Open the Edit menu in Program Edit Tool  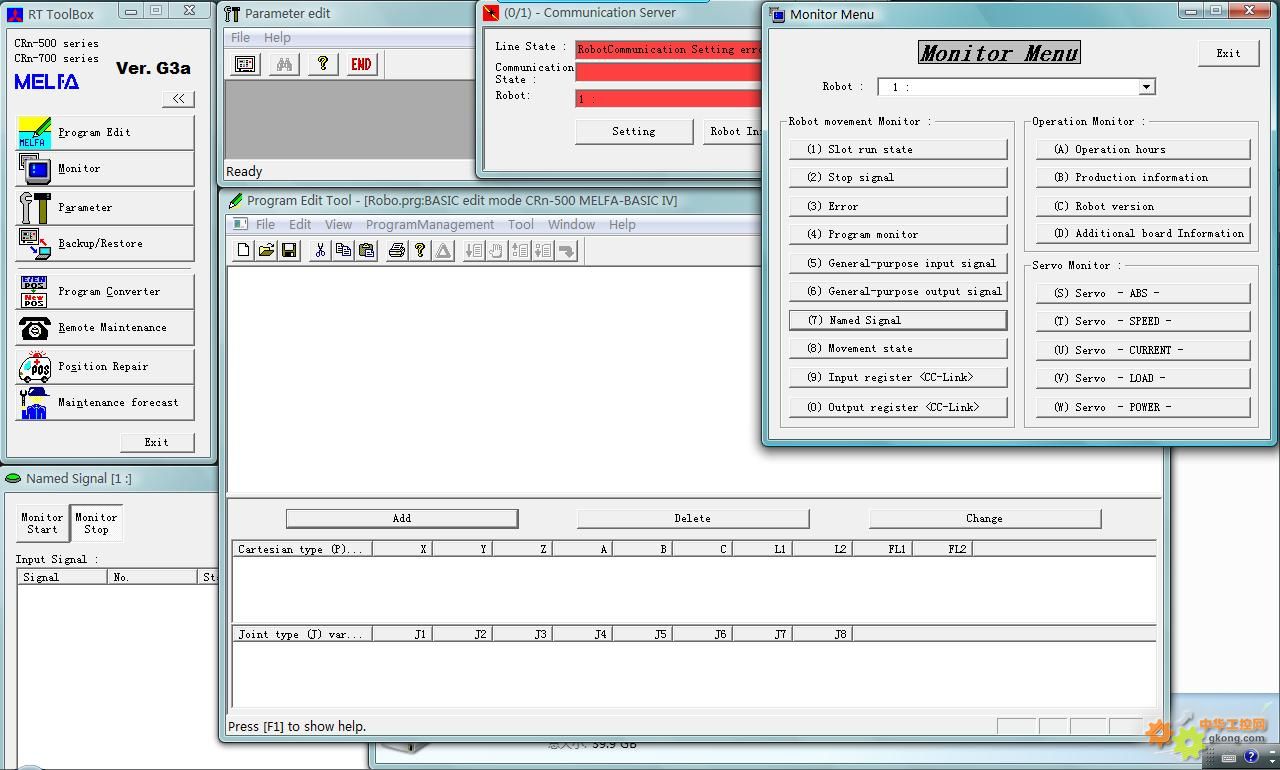300,224
